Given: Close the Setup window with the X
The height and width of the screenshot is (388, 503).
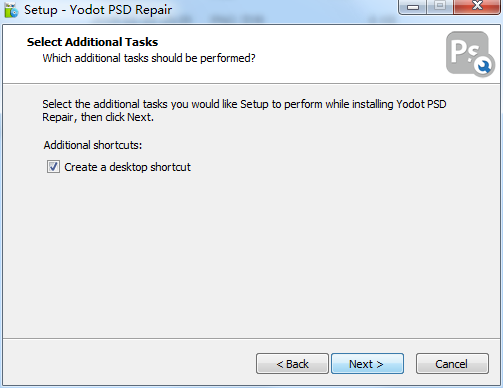Looking at the screenshot, I should (x=477, y=7).
